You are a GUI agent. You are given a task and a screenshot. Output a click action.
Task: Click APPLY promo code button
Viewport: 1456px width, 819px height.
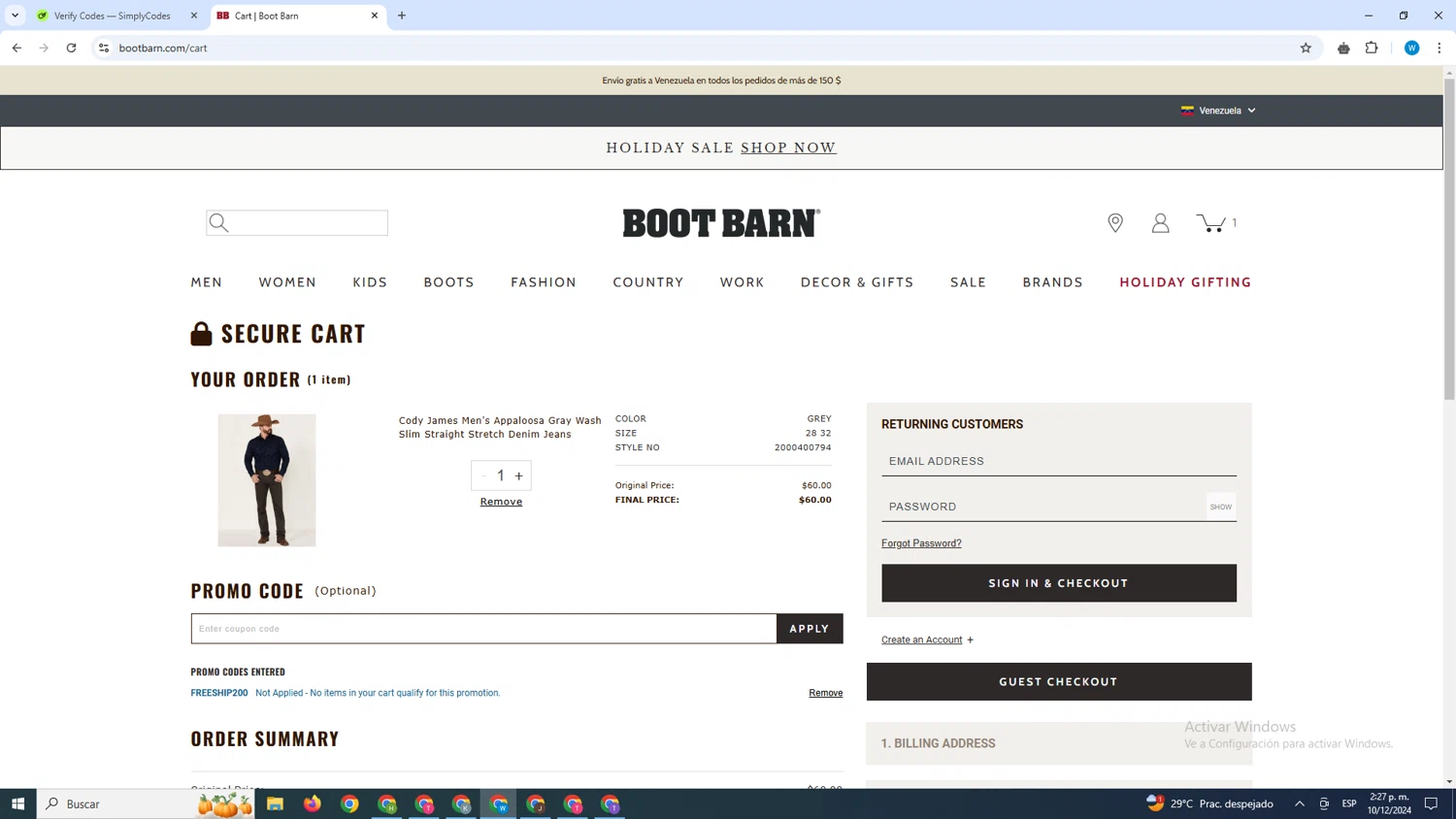point(810,629)
